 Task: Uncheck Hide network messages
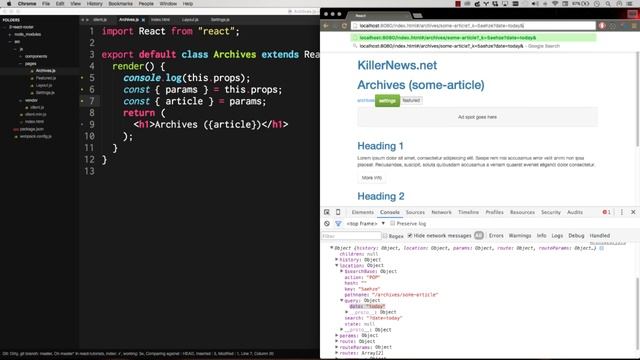(x=410, y=236)
